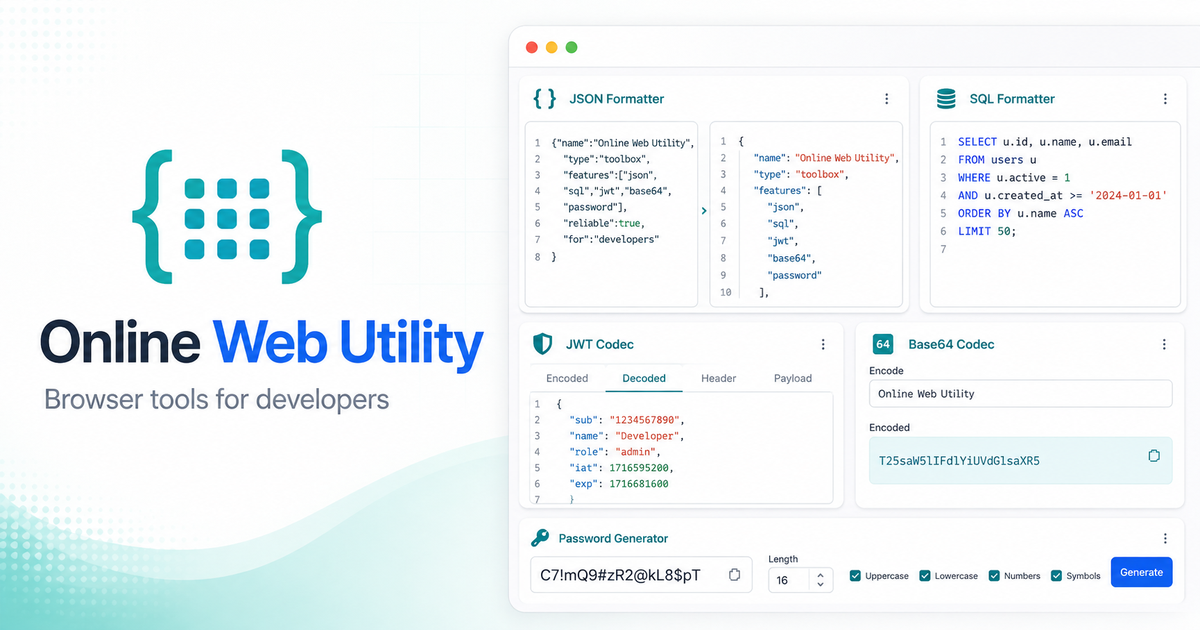The image size is (1200, 630).
Task: Increase password length with up arrow
Action: (820, 575)
